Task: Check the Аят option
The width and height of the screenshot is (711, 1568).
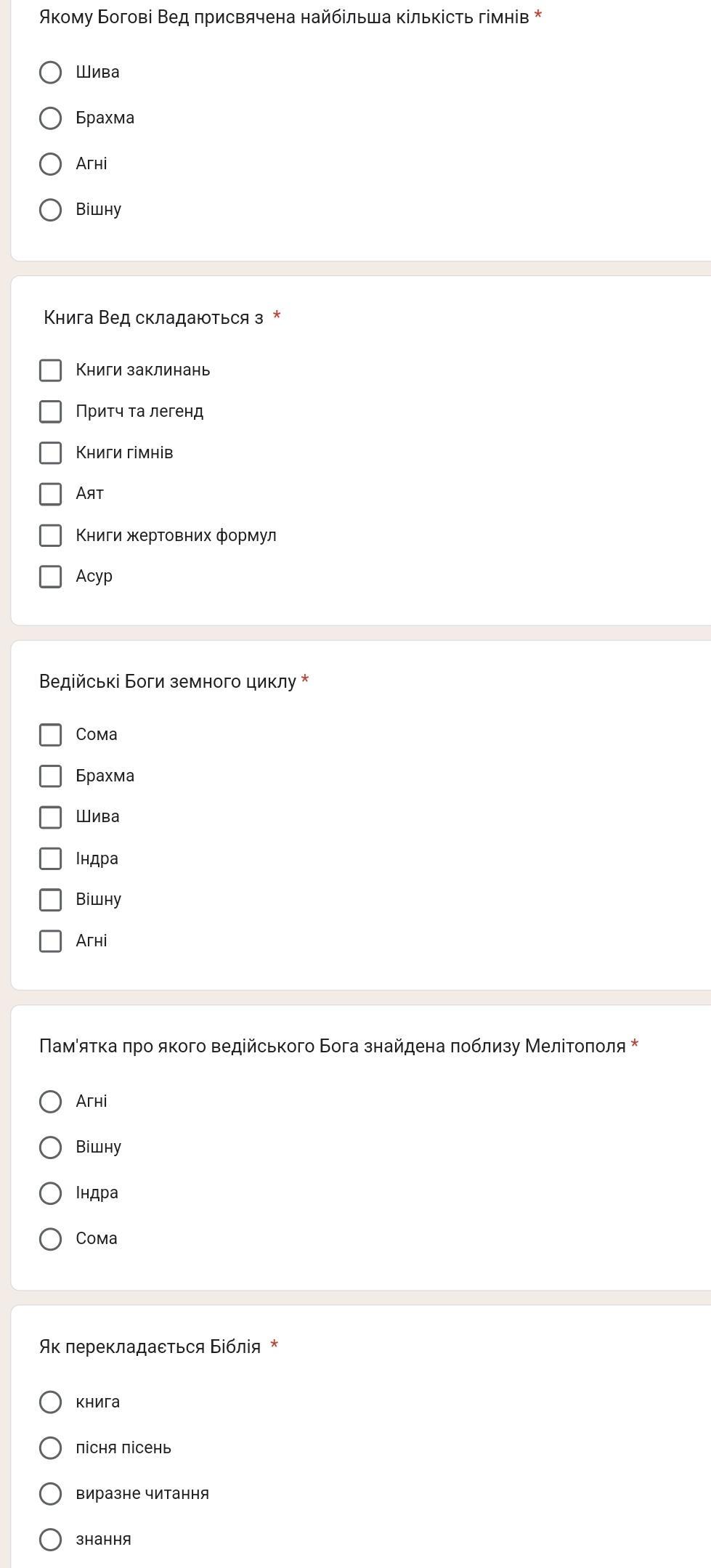Action: [50, 494]
